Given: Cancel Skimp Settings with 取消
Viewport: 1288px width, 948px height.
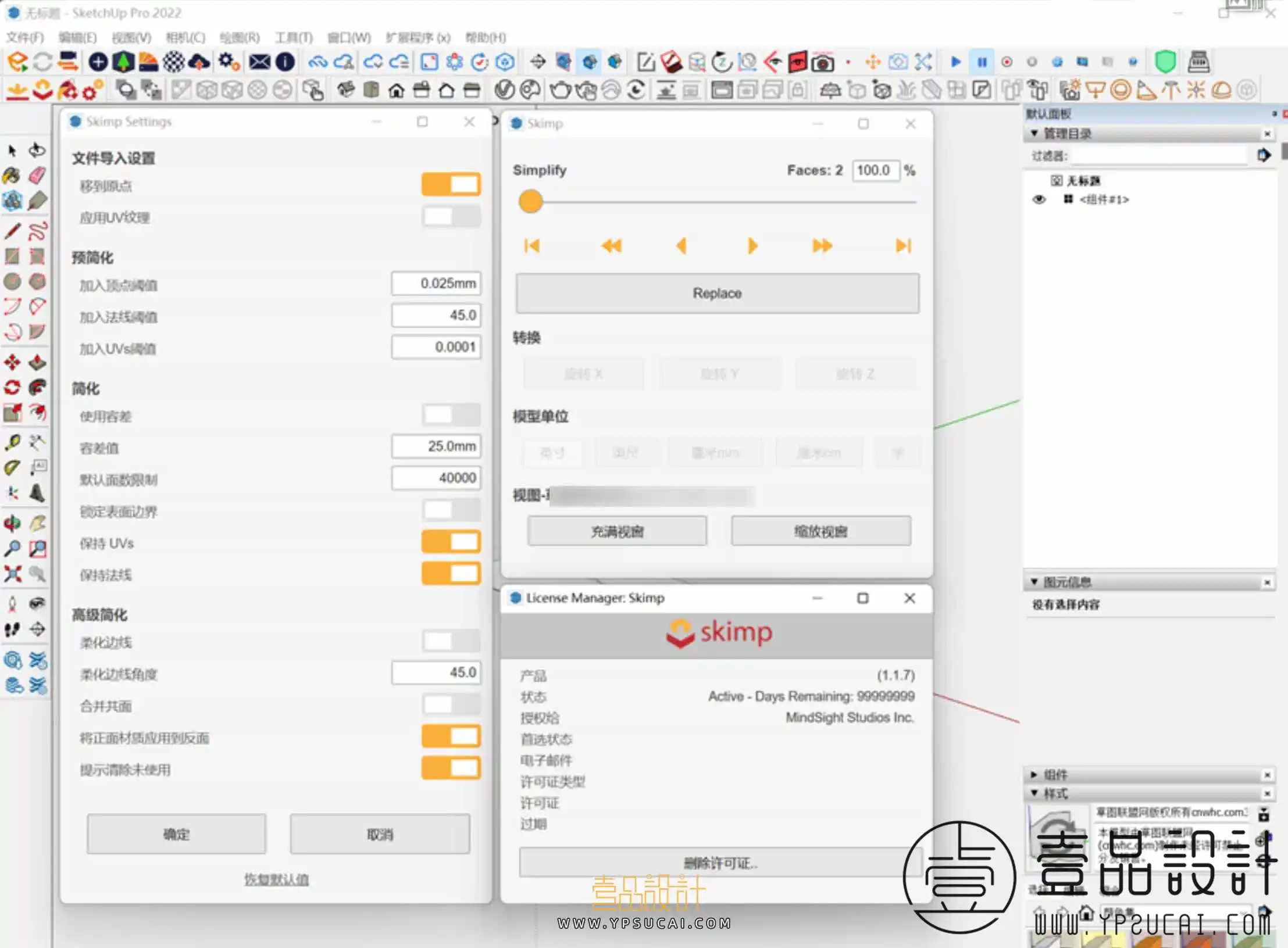Looking at the screenshot, I should coord(380,834).
